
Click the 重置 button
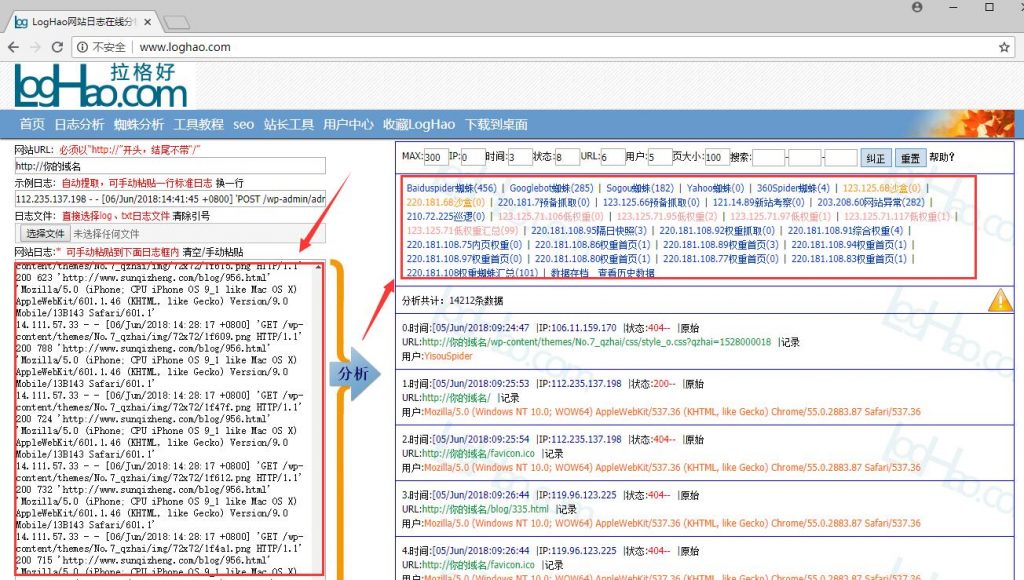pyautogui.click(x=910, y=158)
